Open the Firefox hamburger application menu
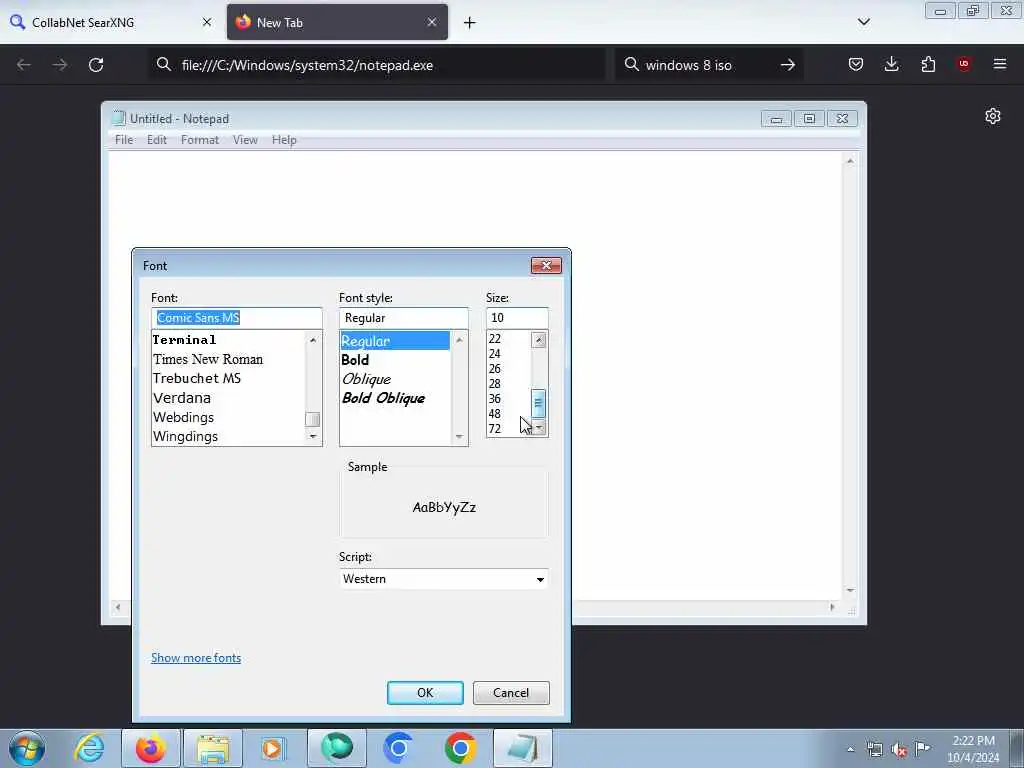This screenshot has width=1024, height=768. [1000, 64]
